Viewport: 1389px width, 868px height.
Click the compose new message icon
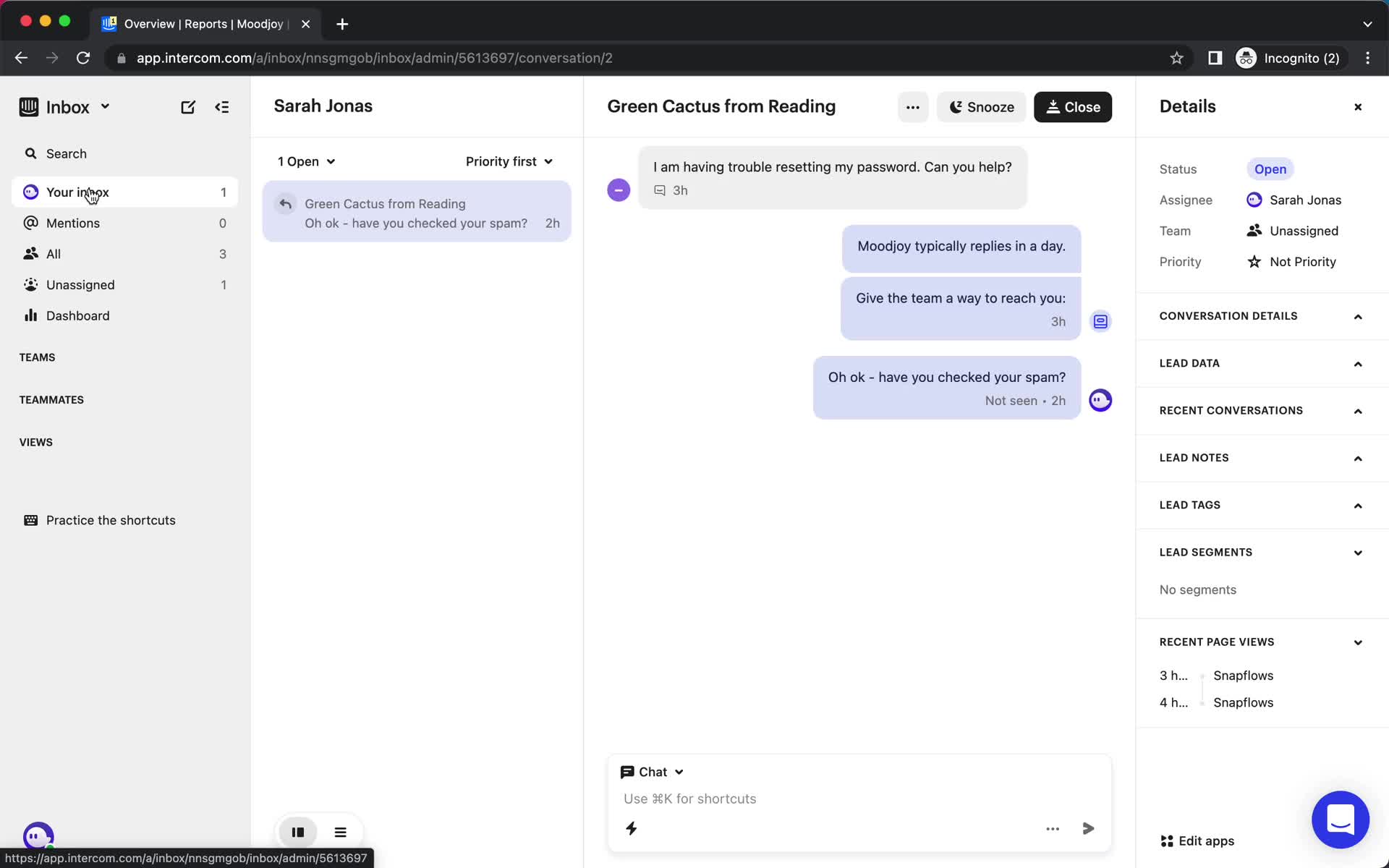[x=187, y=106]
